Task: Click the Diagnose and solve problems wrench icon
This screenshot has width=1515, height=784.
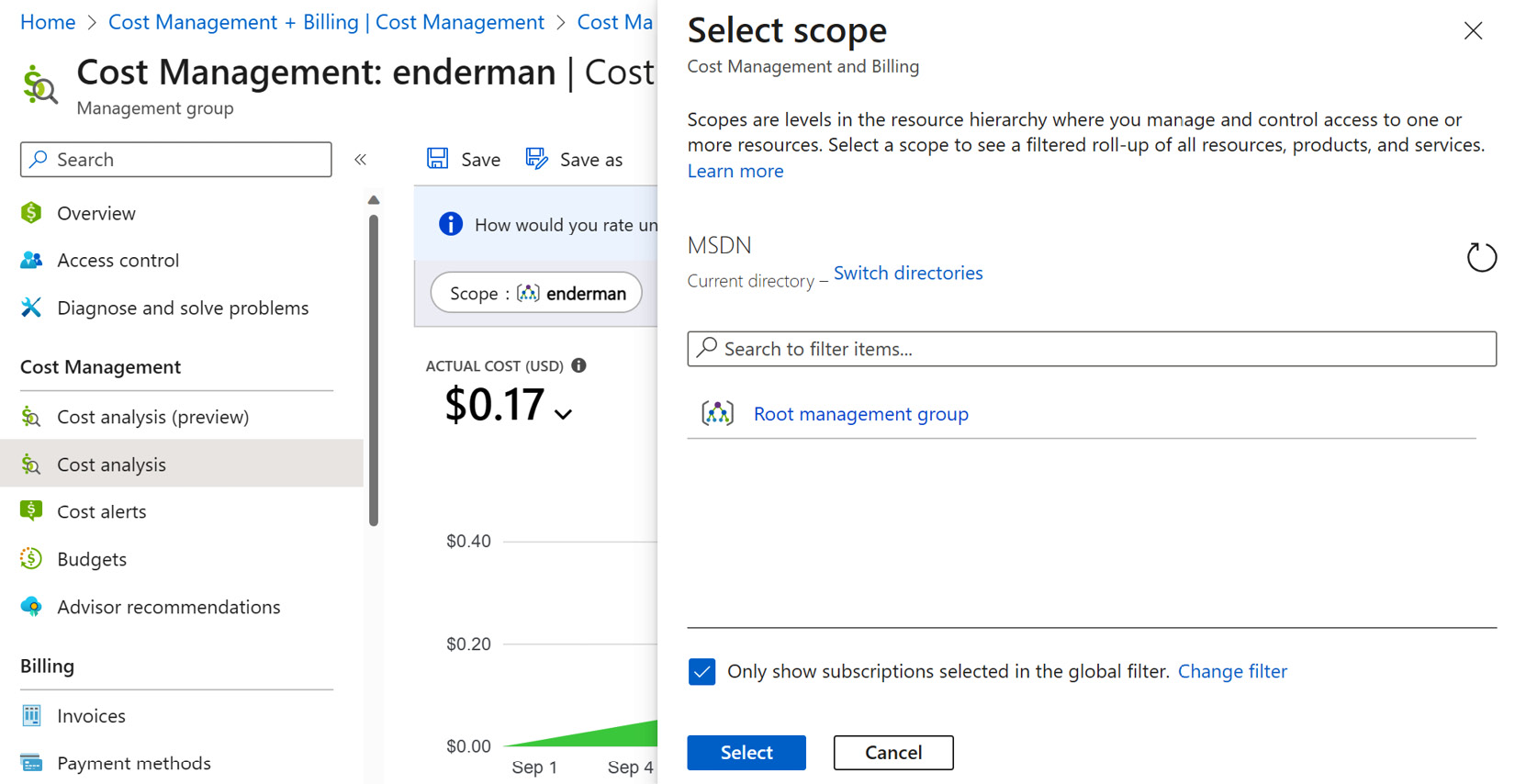Action: point(31,308)
